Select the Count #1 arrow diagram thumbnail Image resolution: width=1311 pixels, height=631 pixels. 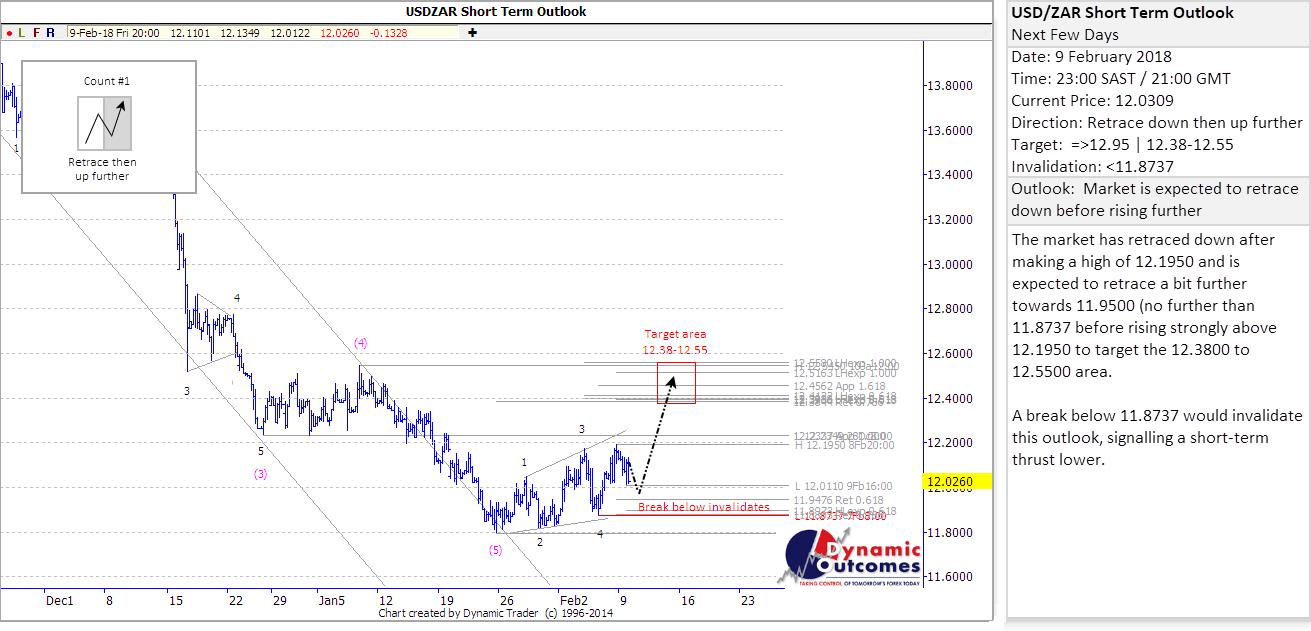pos(105,124)
